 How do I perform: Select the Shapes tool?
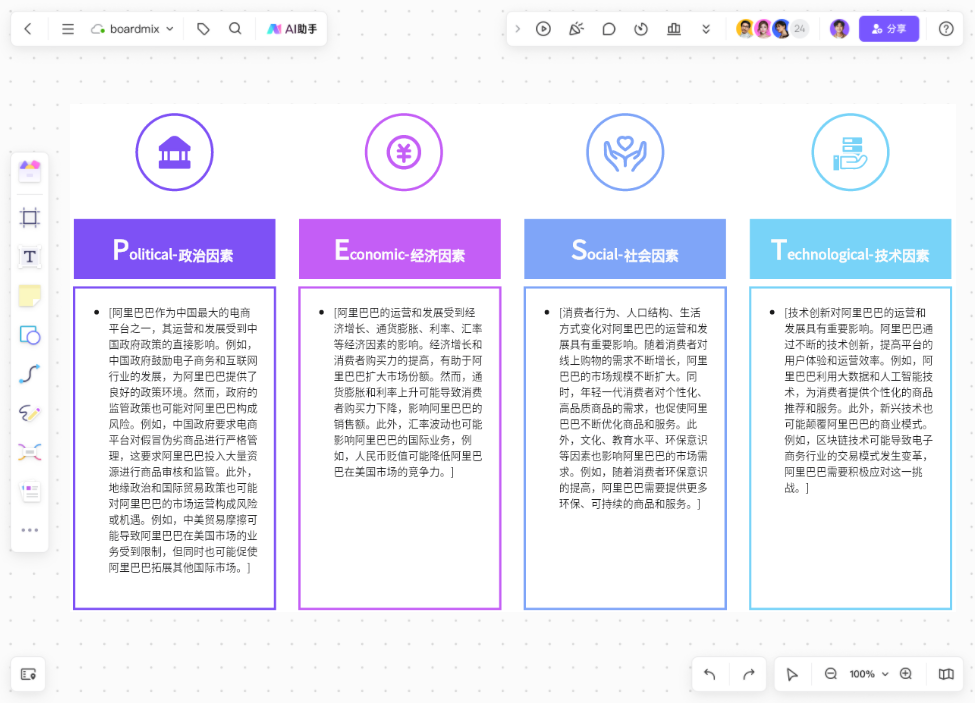pyautogui.click(x=30, y=336)
